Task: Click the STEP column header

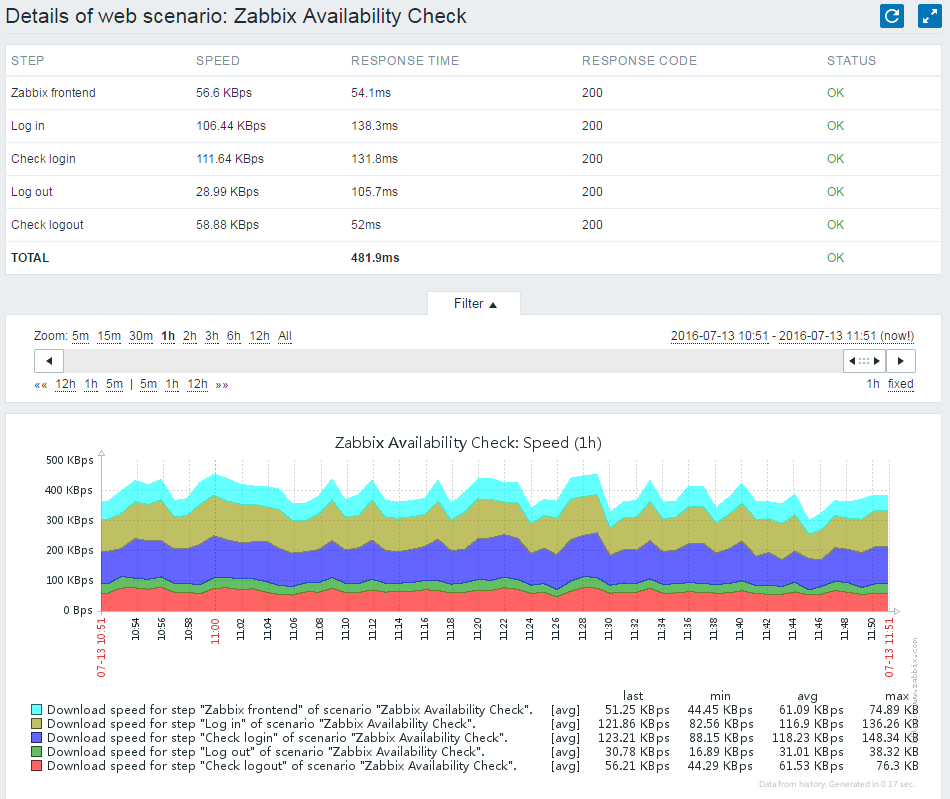Action: click(x=27, y=61)
